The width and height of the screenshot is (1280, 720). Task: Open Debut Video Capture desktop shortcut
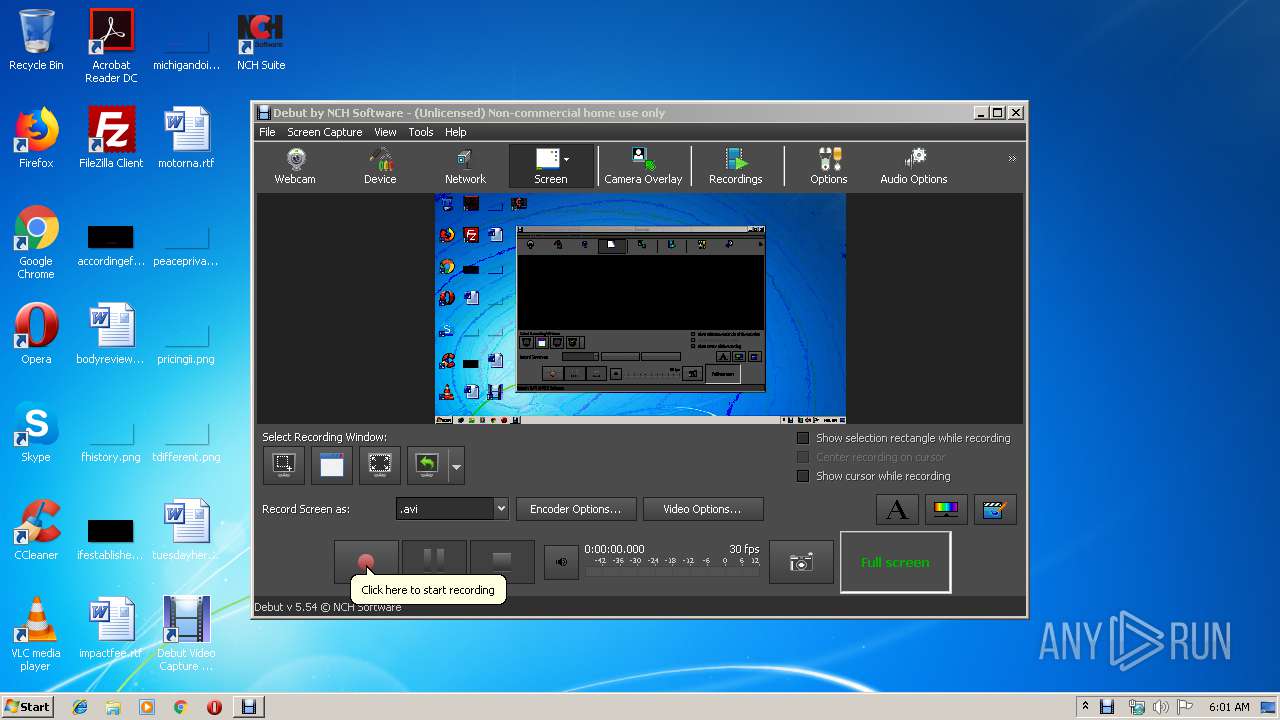pos(186,634)
